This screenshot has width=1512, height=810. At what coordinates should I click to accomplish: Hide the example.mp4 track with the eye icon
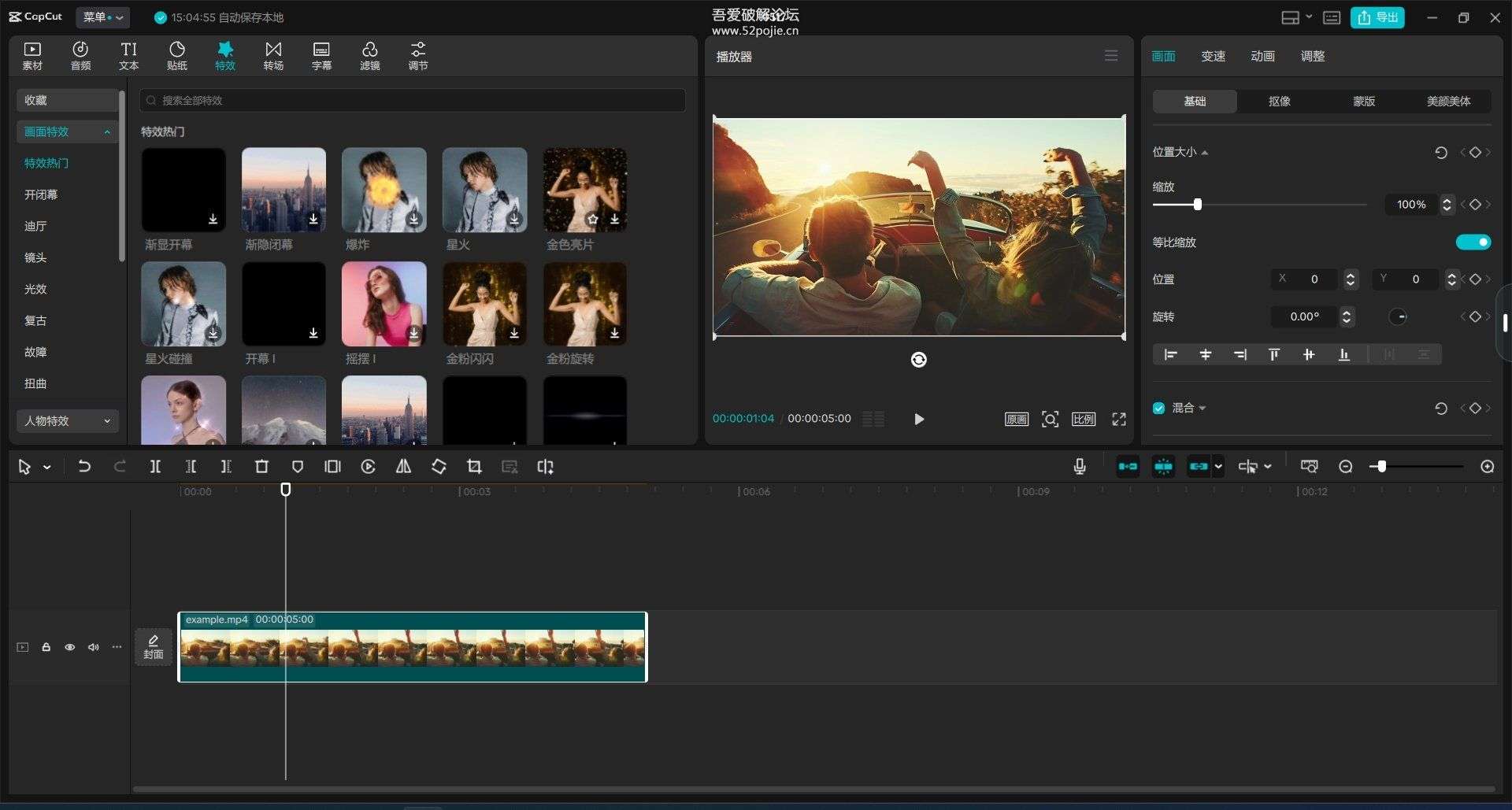click(69, 646)
